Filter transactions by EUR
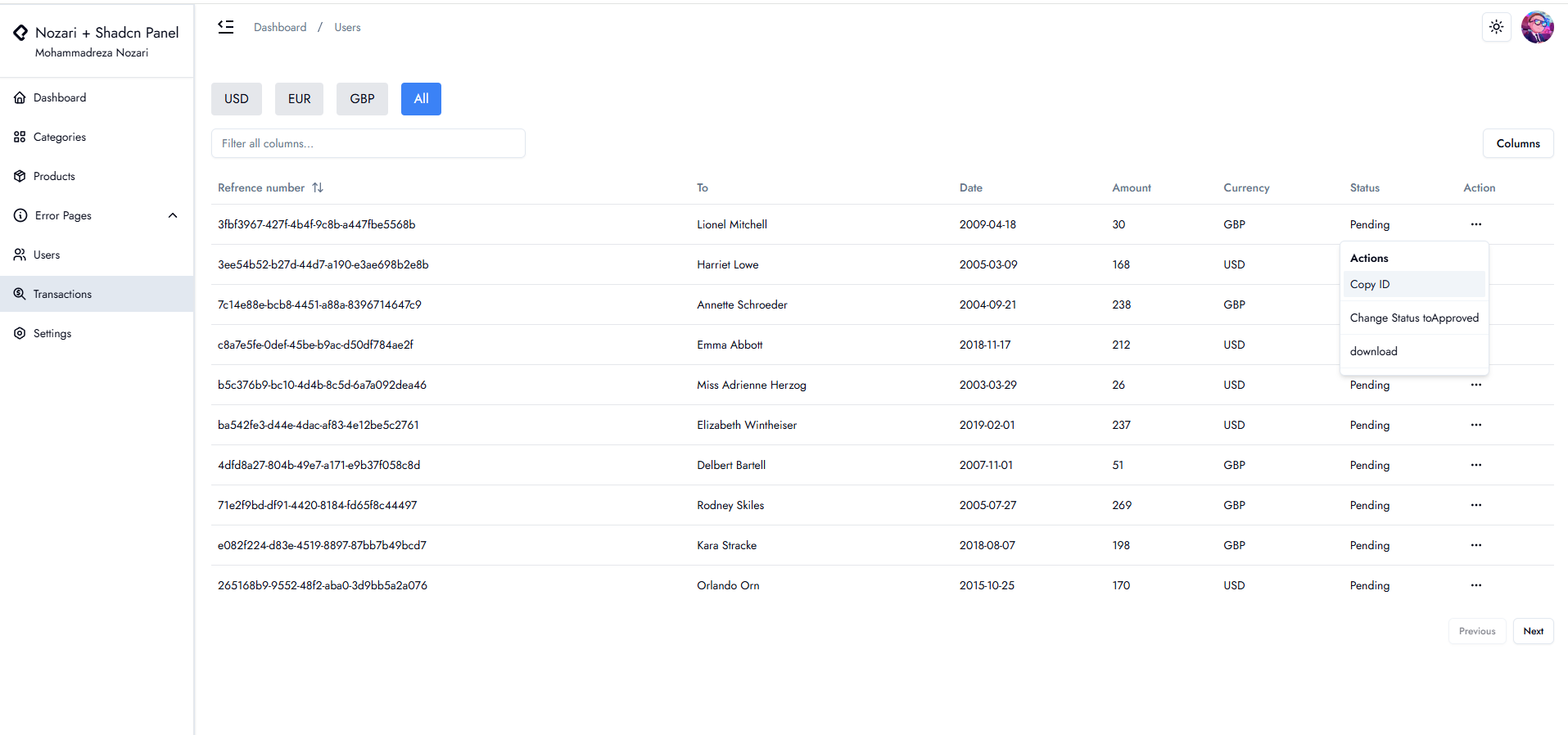This screenshot has height=735, width=1568. click(300, 99)
